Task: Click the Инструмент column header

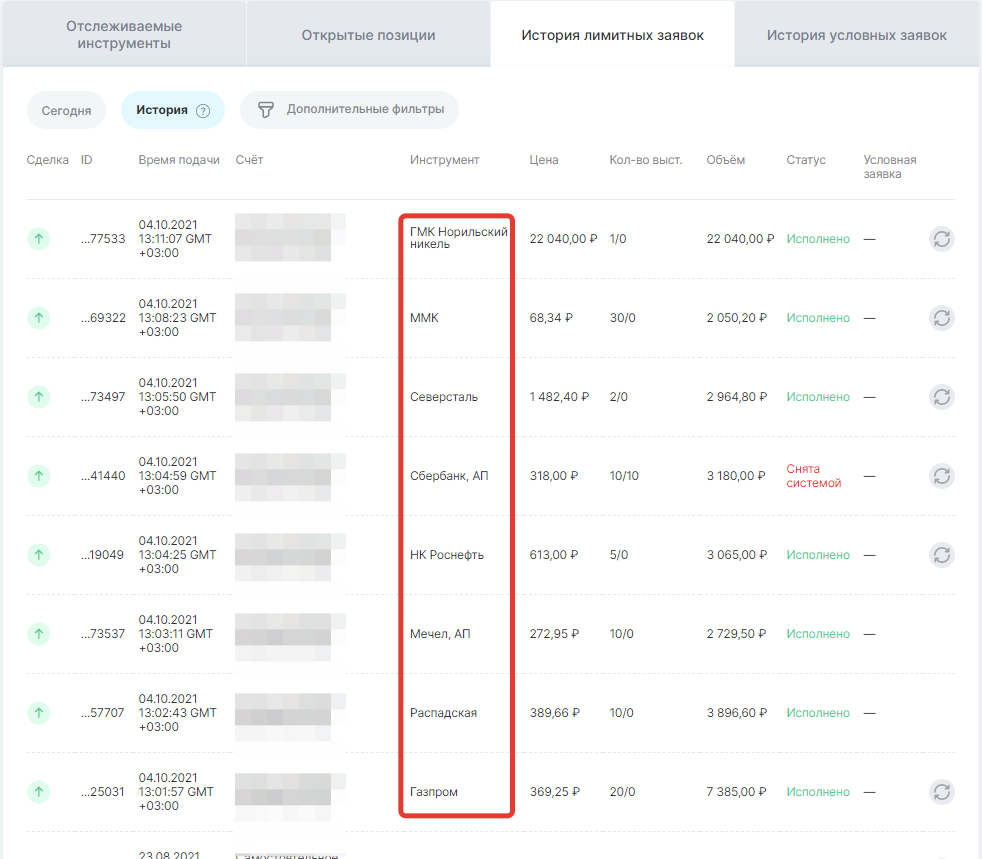Action: [x=445, y=160]
